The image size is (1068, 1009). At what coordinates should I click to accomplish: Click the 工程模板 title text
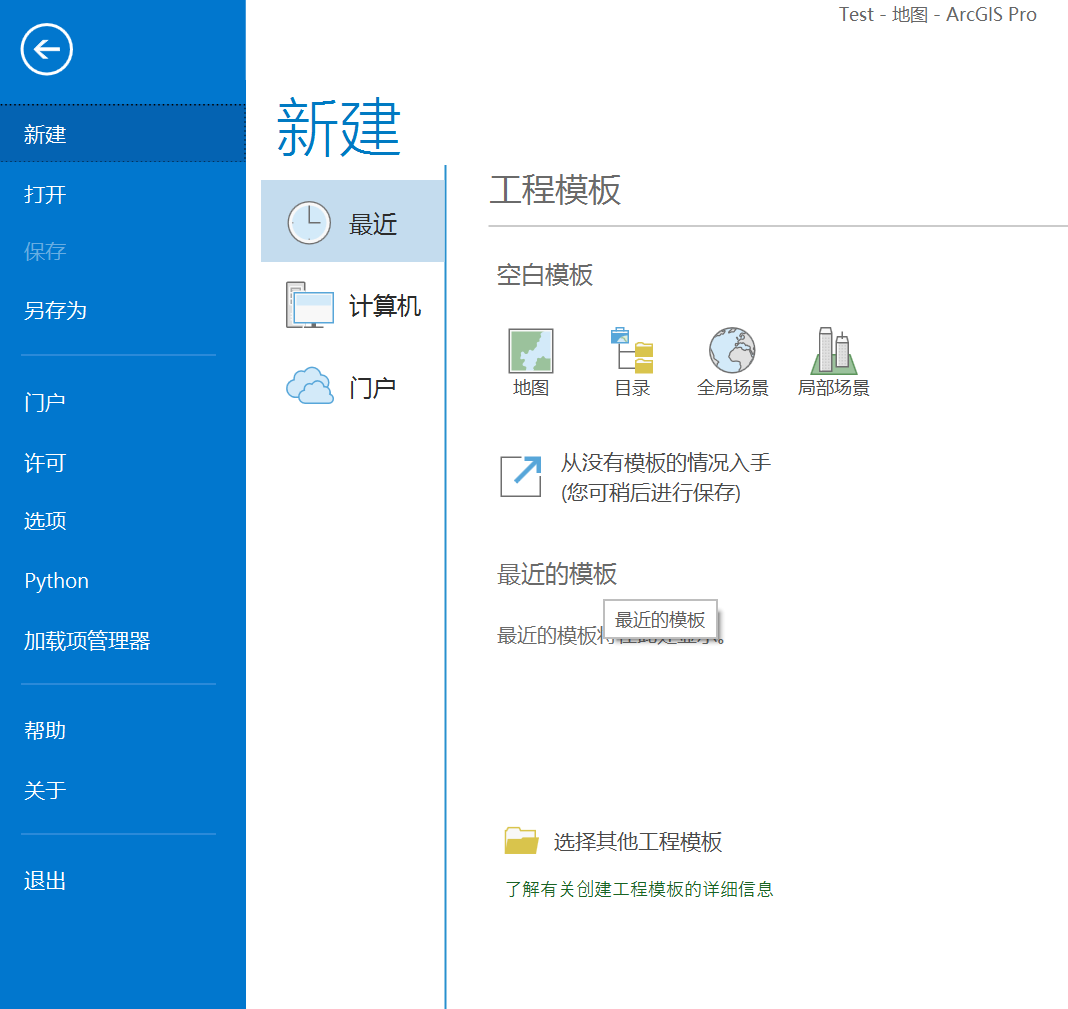pyautogui.click(x=555, y=190)
